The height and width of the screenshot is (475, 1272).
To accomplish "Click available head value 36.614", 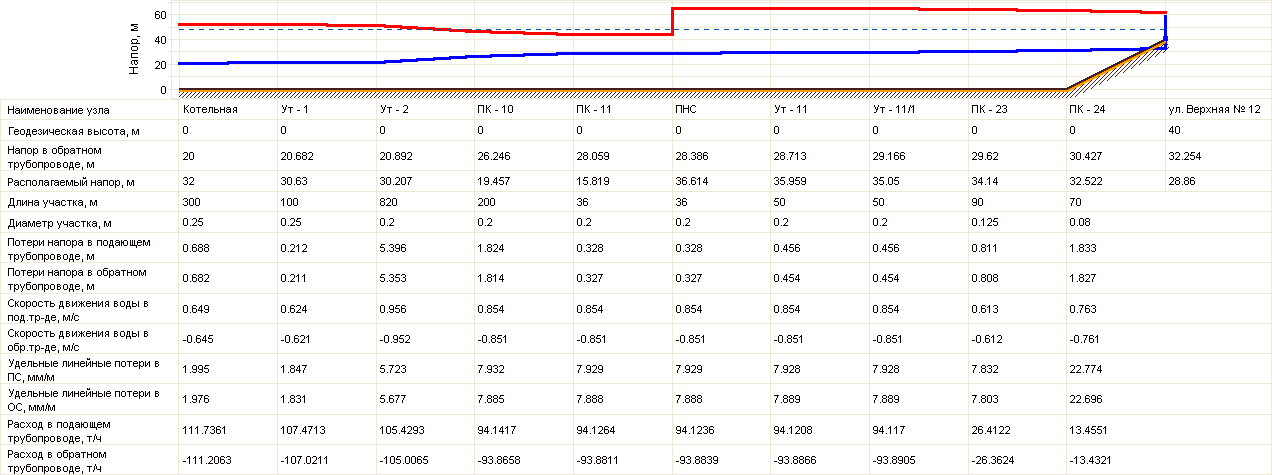I will 691,183.
